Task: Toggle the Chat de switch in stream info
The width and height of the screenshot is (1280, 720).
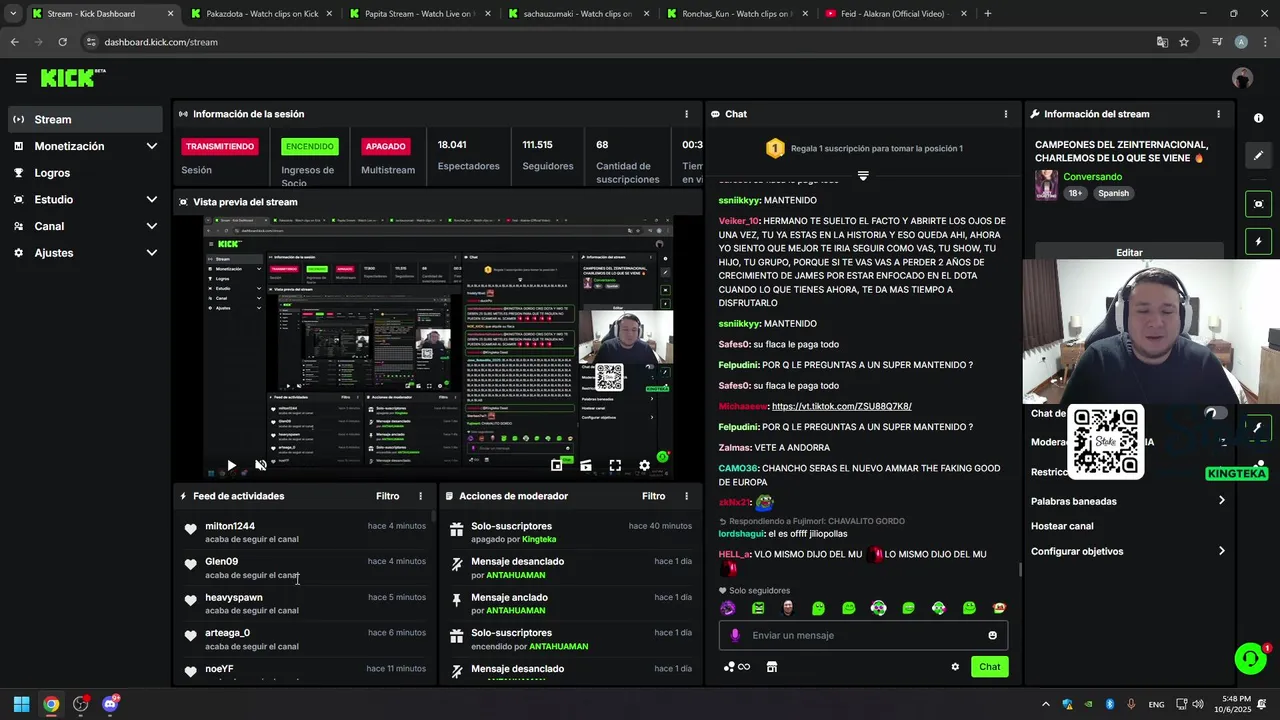Action: click(1215, 413)
